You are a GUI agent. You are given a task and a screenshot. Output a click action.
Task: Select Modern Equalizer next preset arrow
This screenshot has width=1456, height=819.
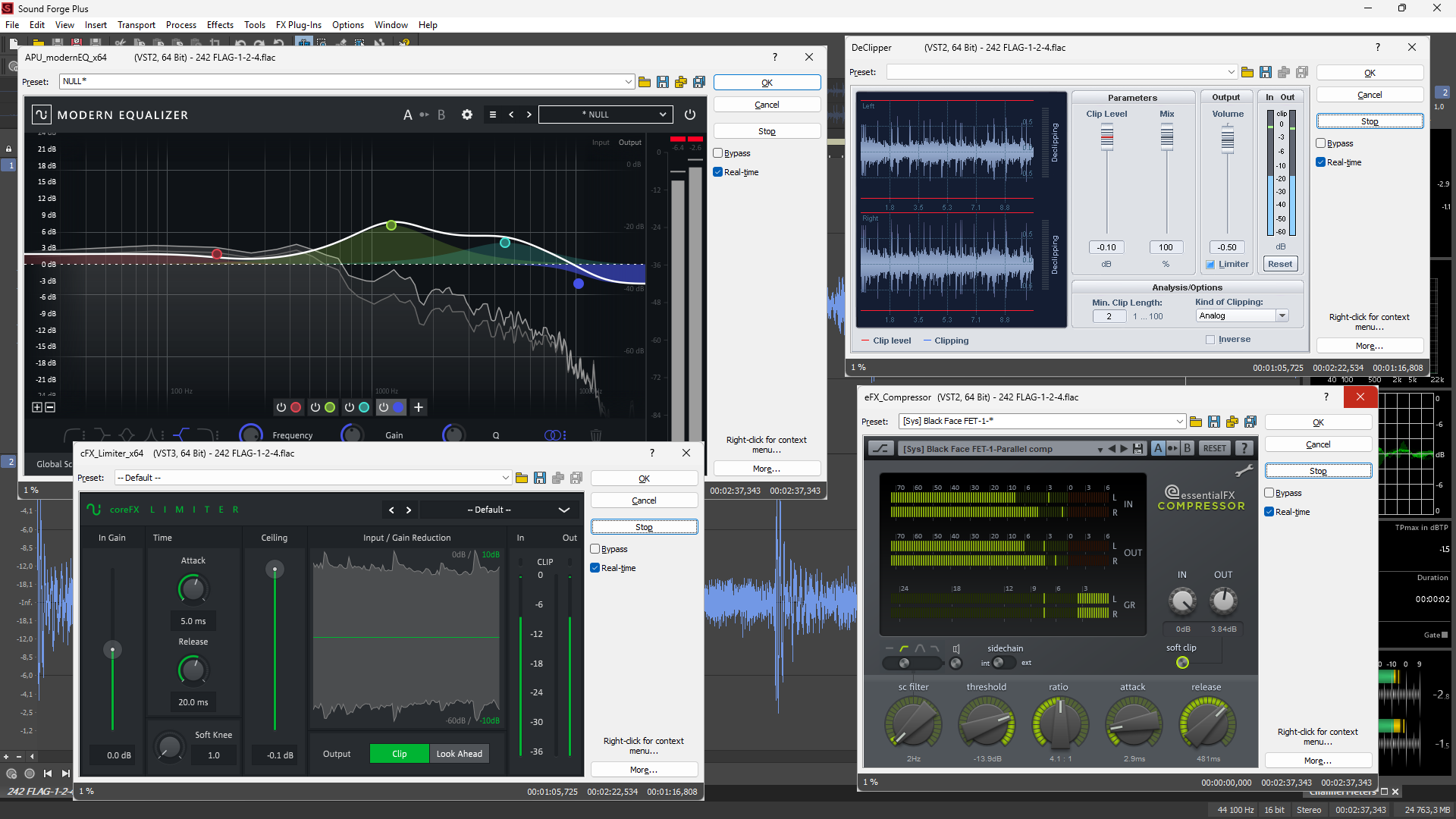click(x=529, y=115)
